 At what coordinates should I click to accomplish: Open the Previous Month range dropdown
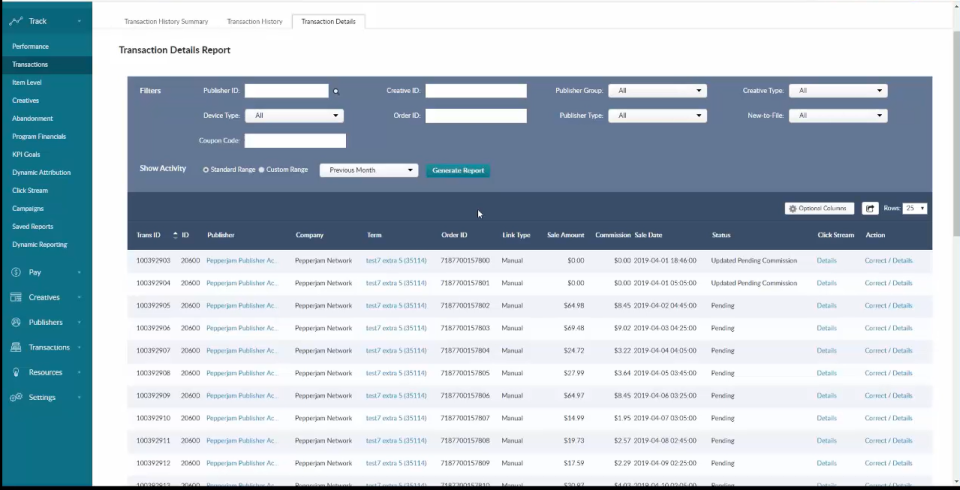tap(369, 170)
